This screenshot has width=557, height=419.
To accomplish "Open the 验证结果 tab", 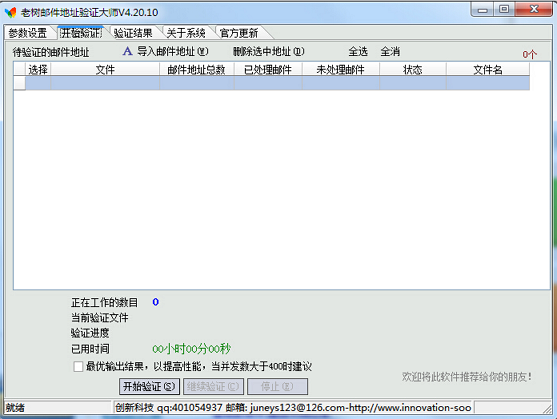I will pyautogui.click(x=133, y=33).
